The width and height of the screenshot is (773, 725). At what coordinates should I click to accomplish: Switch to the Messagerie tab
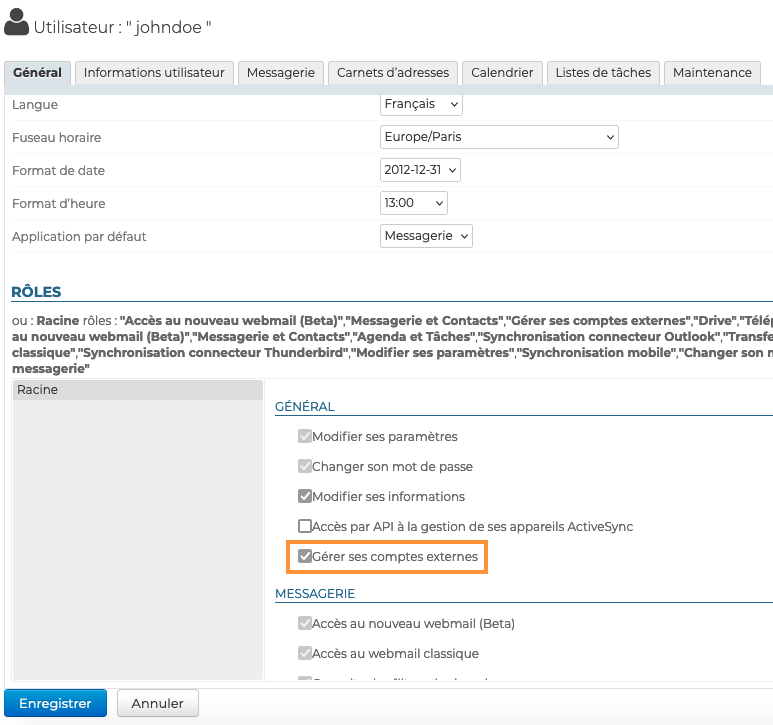point(281,73)
